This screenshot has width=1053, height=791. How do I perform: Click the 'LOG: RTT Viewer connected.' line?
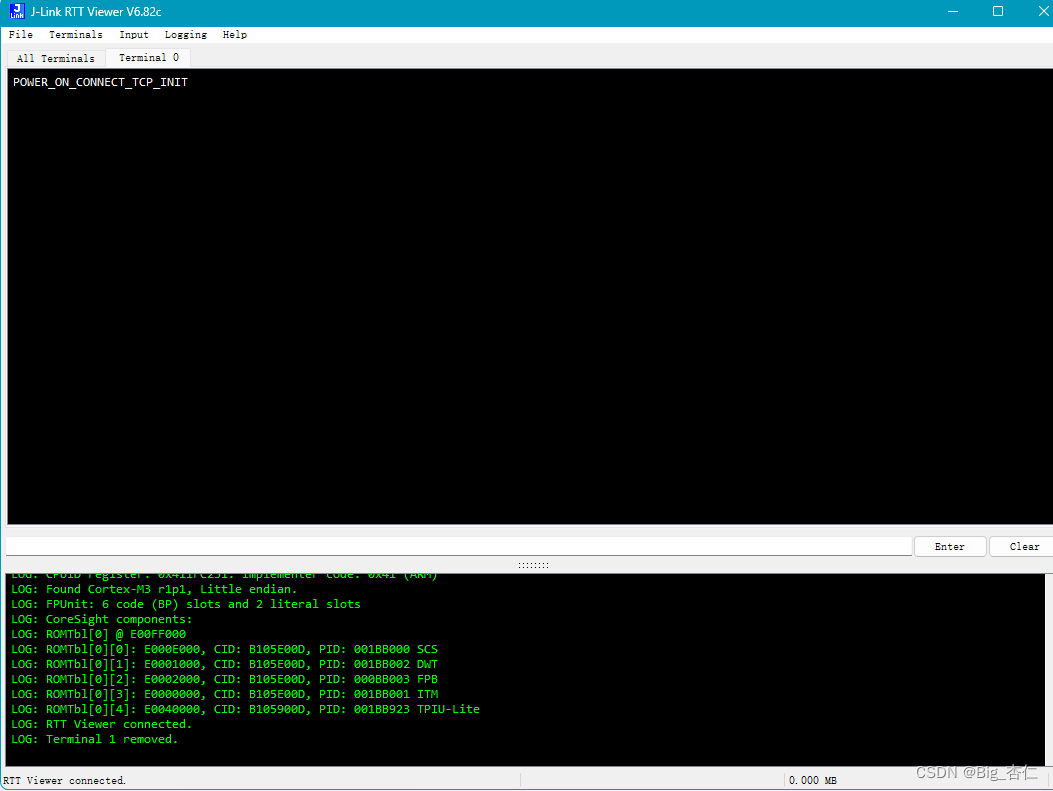click(101, 724)
